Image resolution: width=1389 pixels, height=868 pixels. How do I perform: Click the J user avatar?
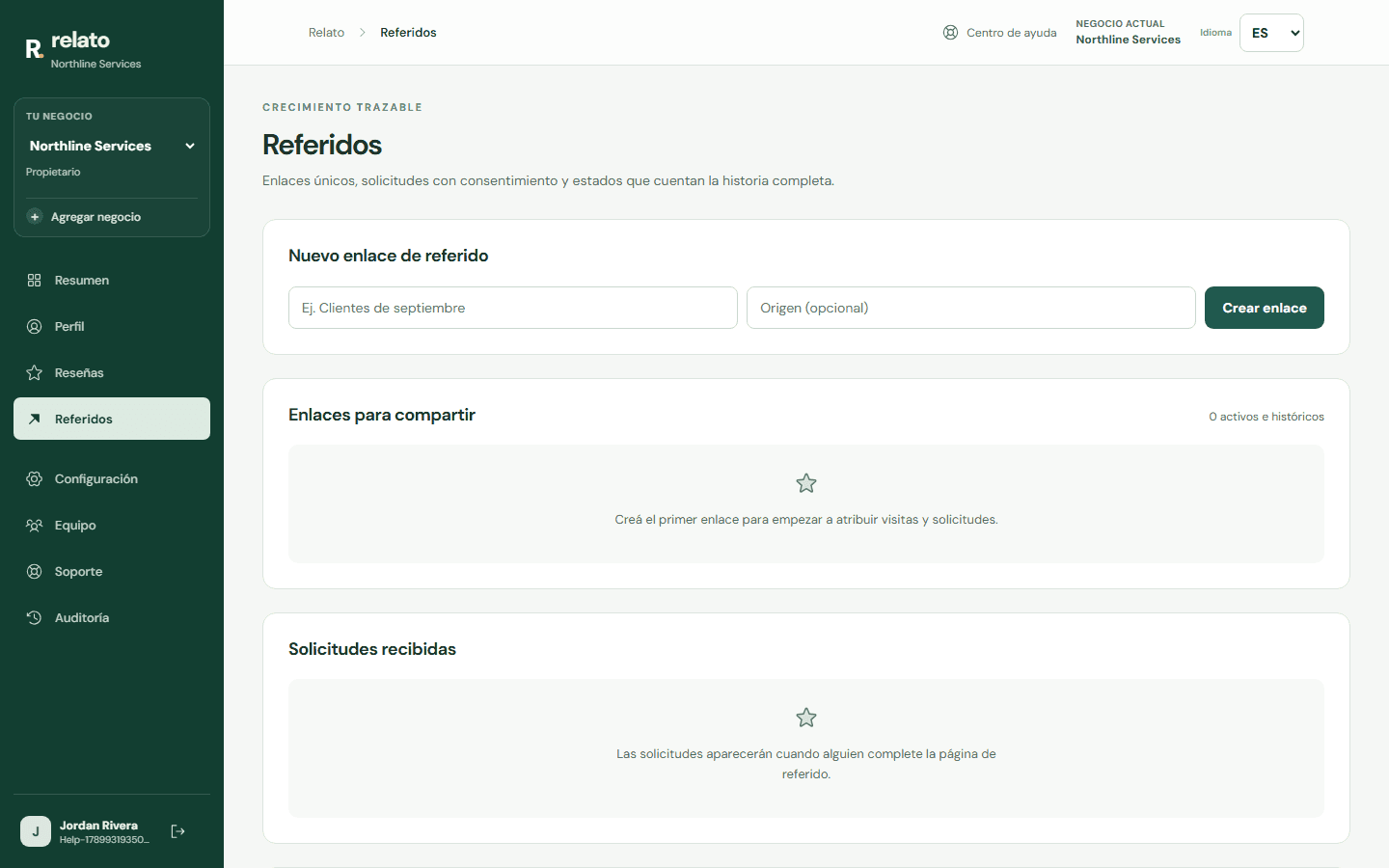36,831
